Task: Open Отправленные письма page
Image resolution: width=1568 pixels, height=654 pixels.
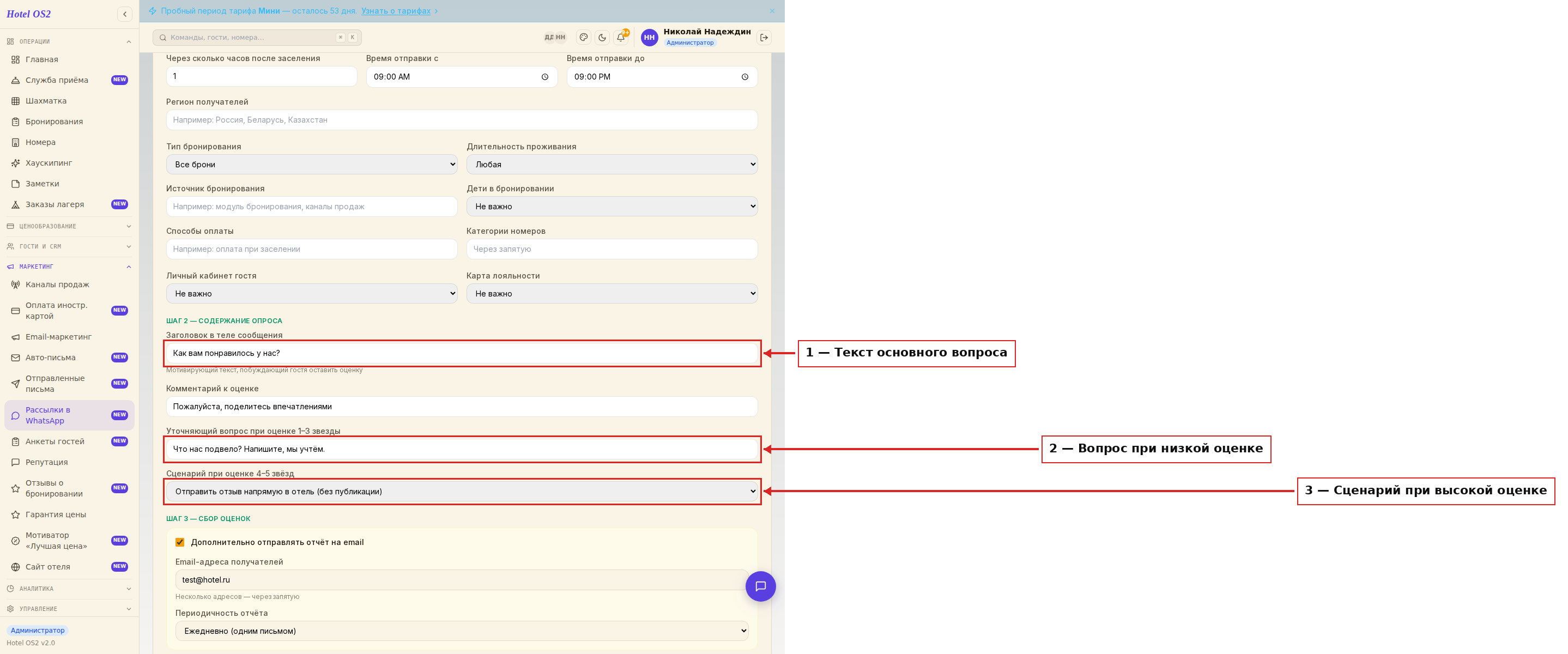Action: [x=69, y=384]
